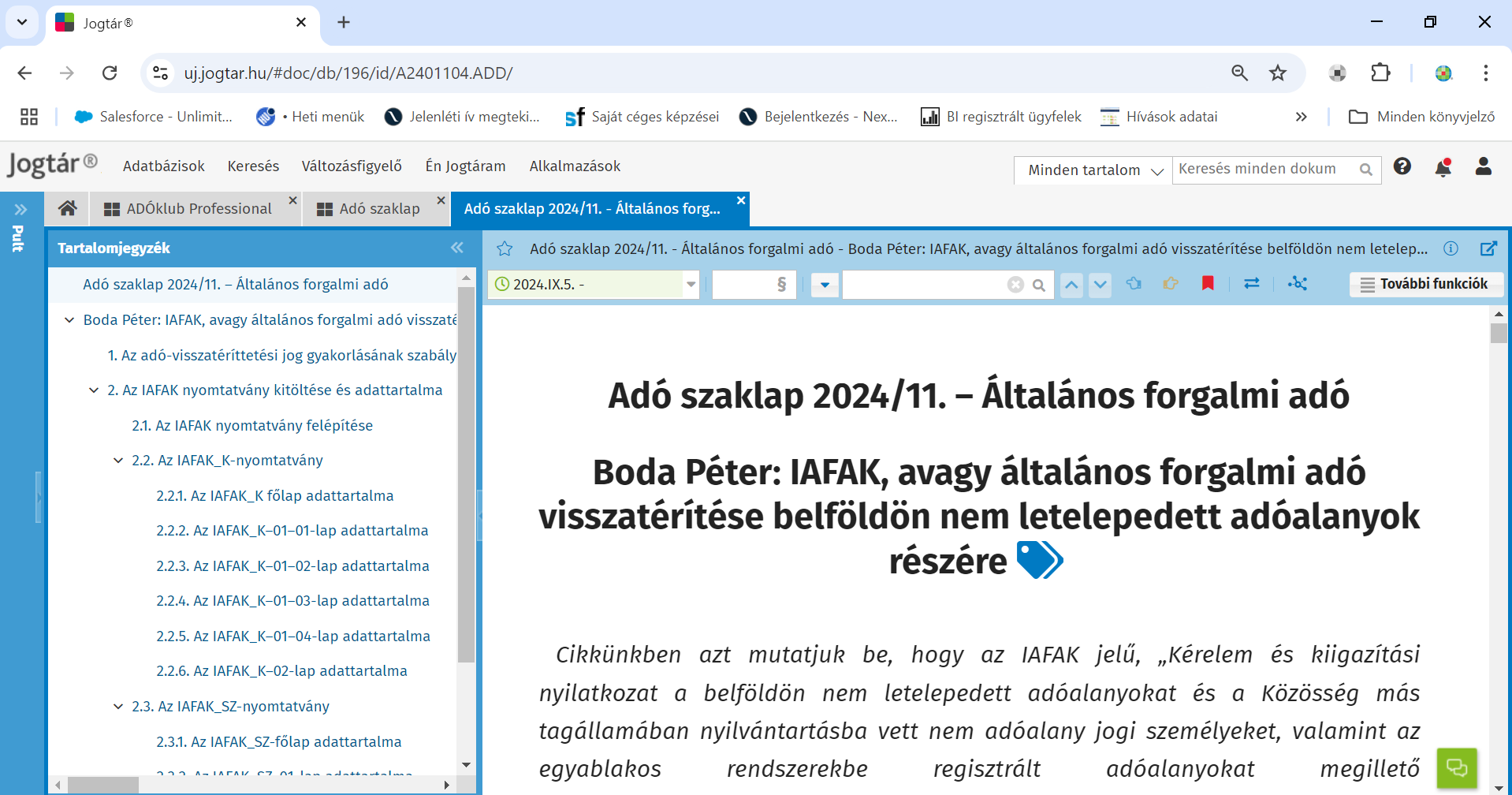Image resolution: width=1512 pixels, height=795 pixels.
Task: Click the home icon tab
Action: click(x=67, y=208)
